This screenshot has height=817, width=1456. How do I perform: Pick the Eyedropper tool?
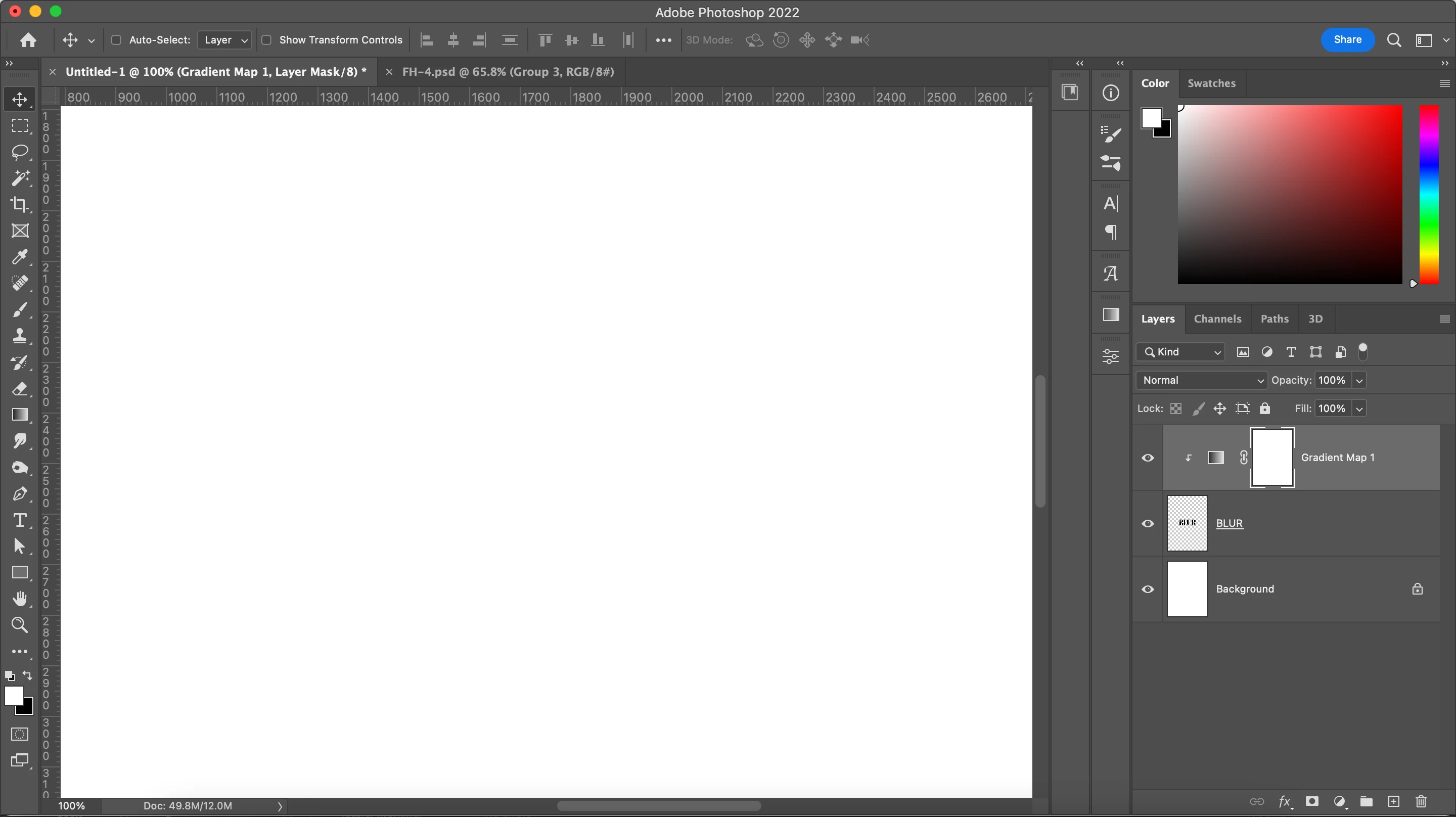click(x=20, y=257)
